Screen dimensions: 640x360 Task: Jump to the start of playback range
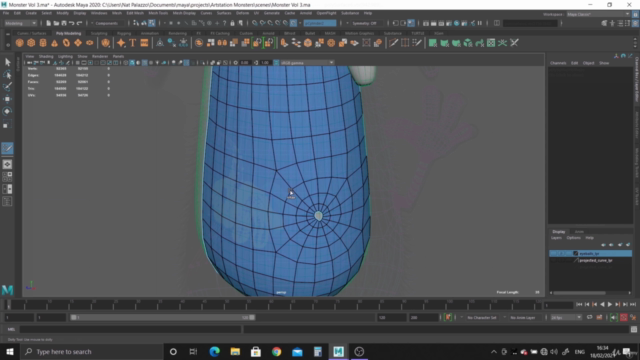(579, 304)
